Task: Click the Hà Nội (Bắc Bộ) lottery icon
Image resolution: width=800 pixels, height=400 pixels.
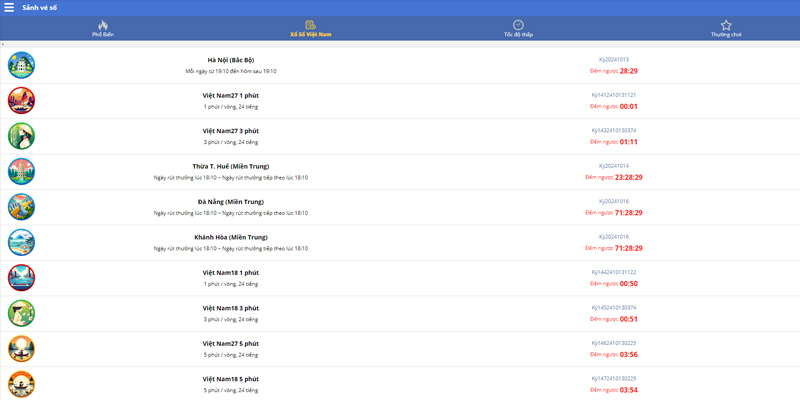Action: (21, 65)
